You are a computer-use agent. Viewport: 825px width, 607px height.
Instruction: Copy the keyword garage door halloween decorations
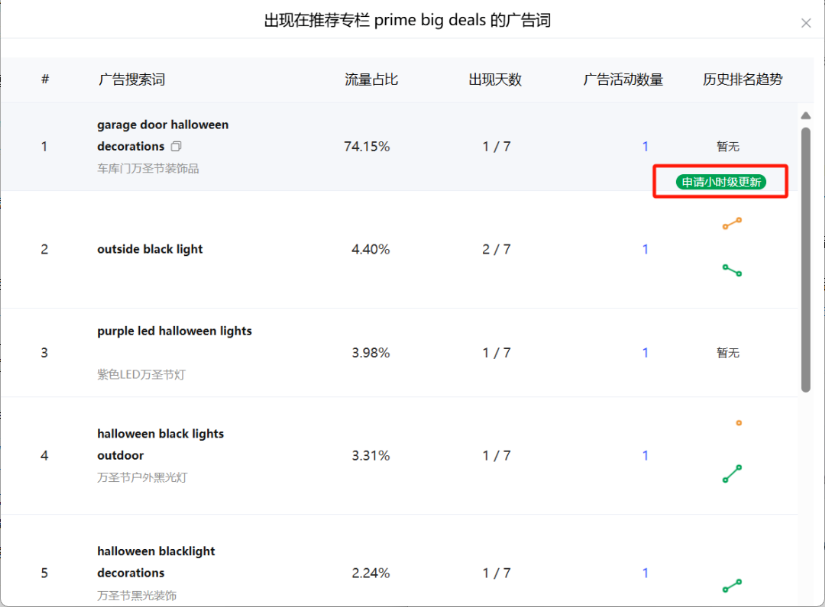[176, 146]
